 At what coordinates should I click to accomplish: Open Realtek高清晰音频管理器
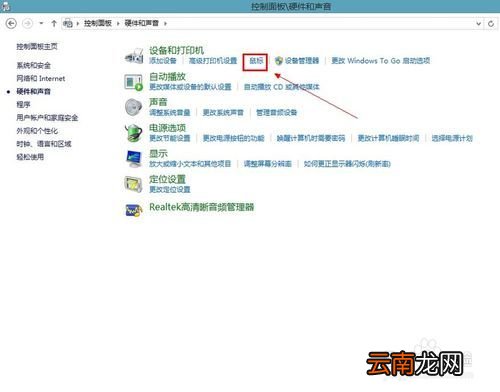click(x=202, y=207)
